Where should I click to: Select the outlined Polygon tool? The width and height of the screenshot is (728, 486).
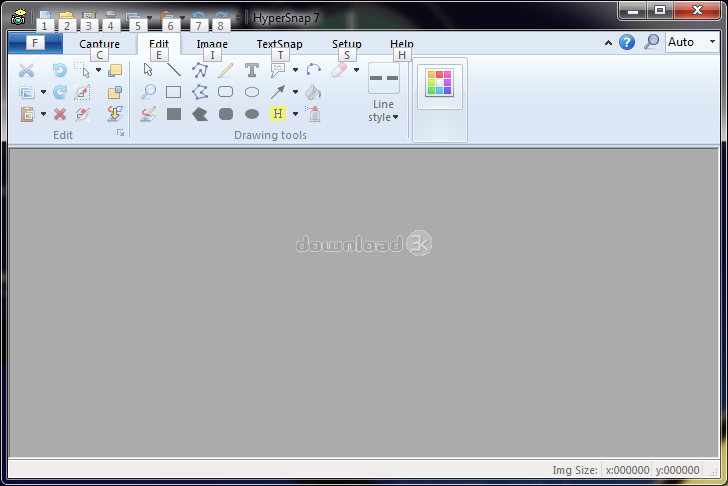200,92
